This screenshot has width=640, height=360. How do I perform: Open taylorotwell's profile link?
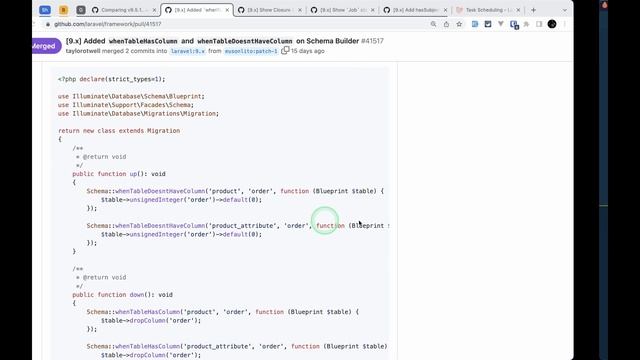[x=83, y=51]
